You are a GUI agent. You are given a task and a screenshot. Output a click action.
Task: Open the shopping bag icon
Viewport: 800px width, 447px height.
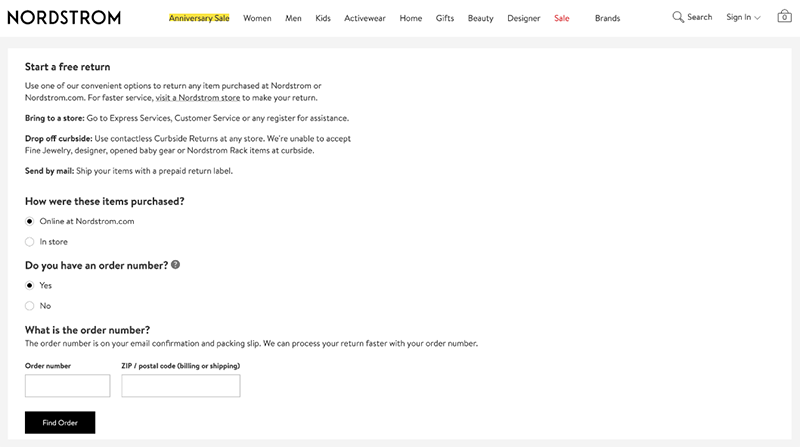[784, 17]
